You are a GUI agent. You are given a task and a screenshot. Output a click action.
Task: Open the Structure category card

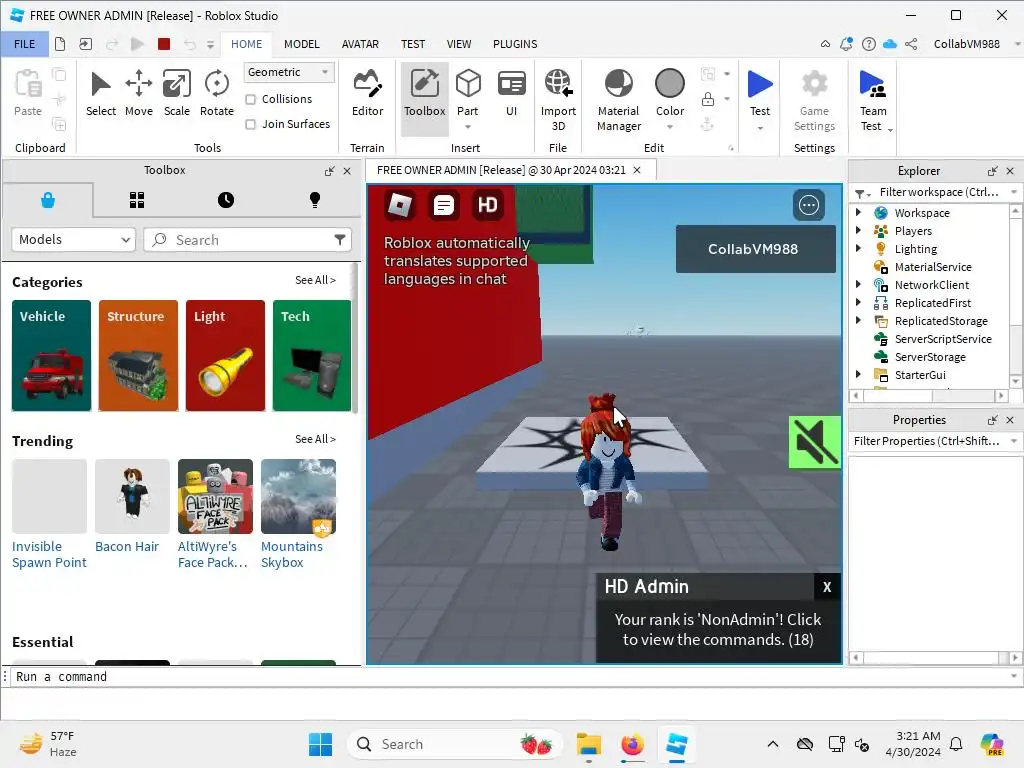(x=138, y=355)
